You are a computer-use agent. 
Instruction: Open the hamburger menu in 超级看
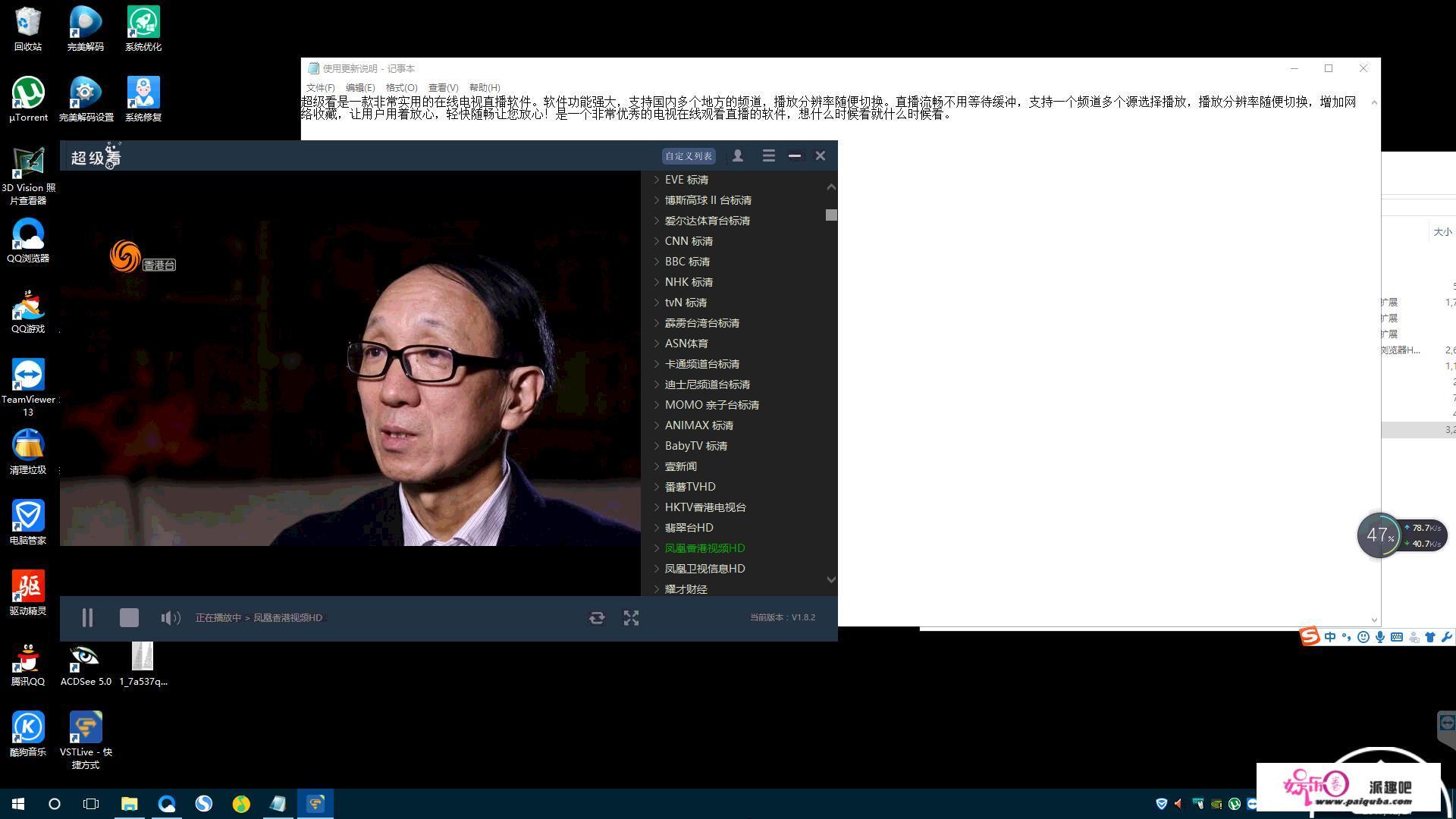[768, 155]
